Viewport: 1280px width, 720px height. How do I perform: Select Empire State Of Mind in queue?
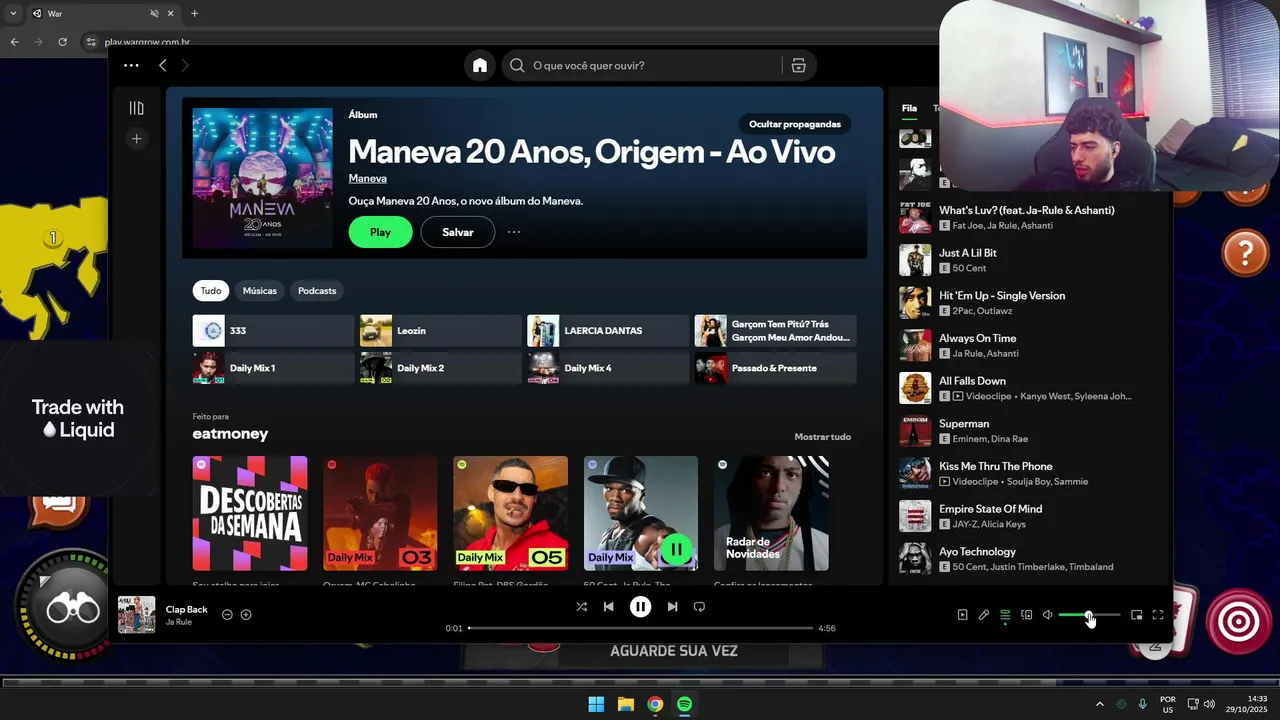pos(1027,516)
